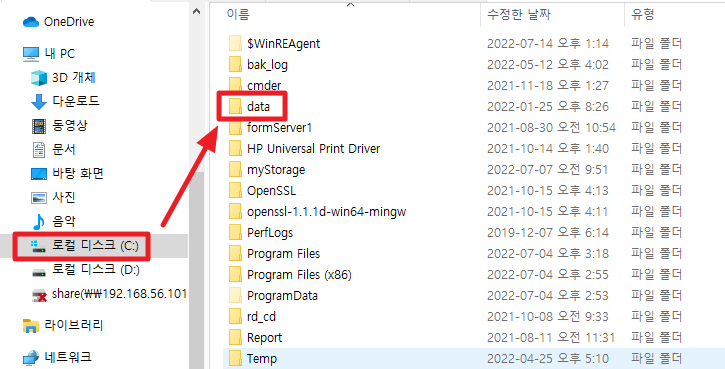Select the 다운로드 label in sidebar
725x369 pixels.
coord(76,101)
